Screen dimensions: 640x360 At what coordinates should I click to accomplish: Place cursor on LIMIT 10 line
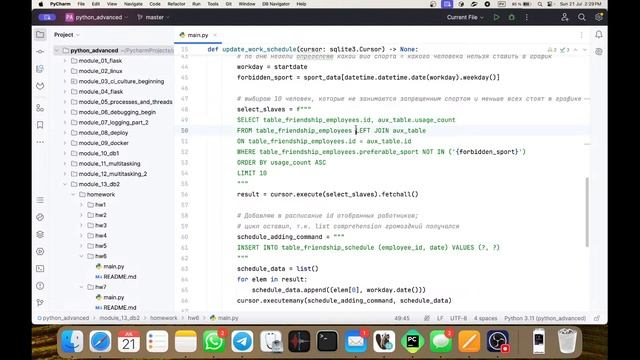pos(252,173)
